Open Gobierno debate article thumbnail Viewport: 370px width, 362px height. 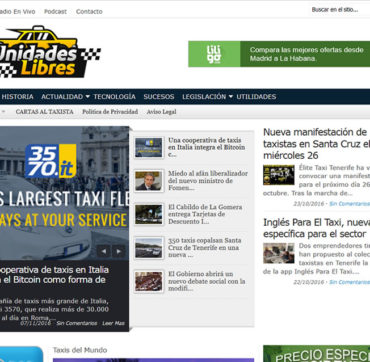coord(149,281)
